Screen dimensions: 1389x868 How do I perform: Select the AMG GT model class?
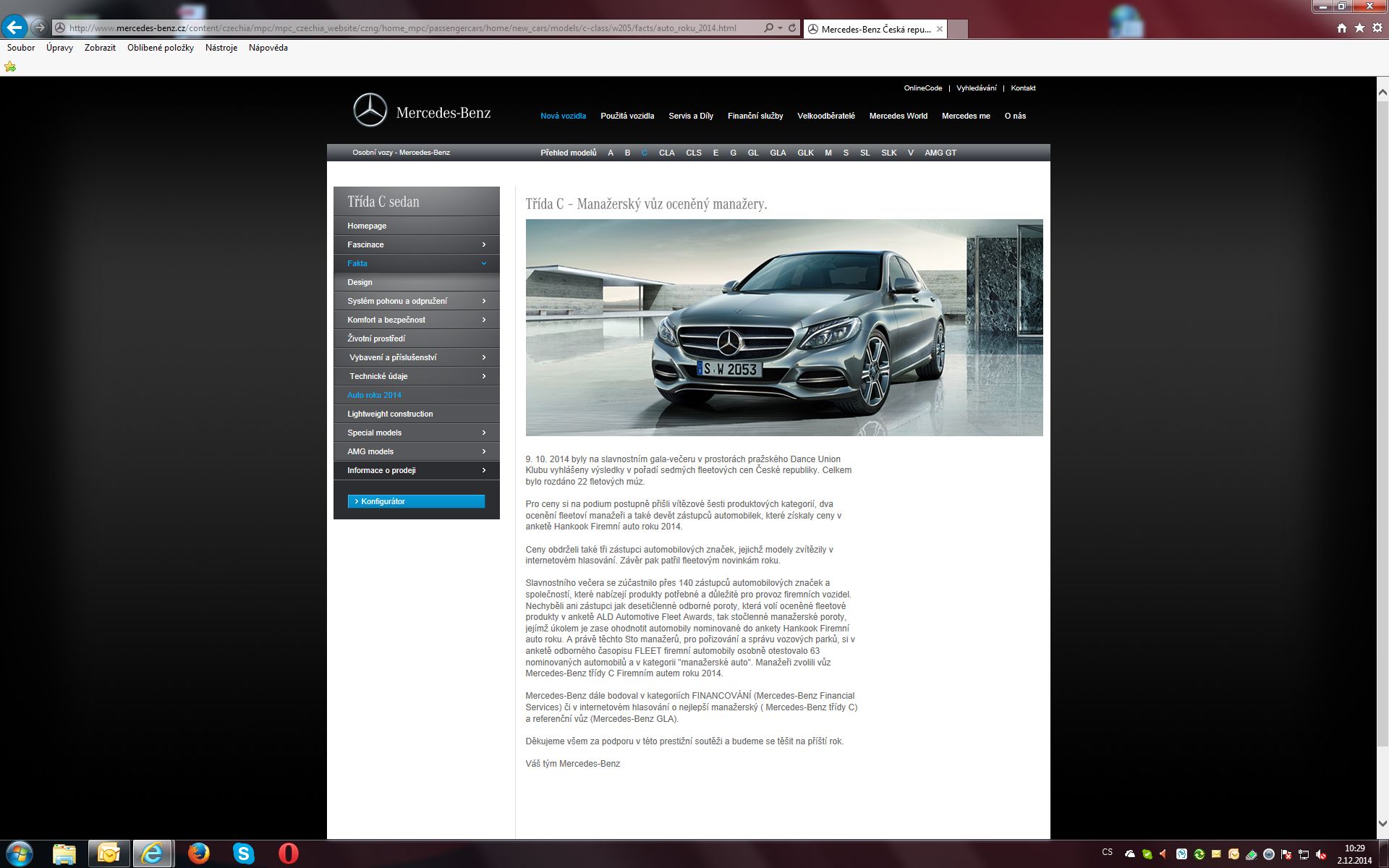(940, 153)
